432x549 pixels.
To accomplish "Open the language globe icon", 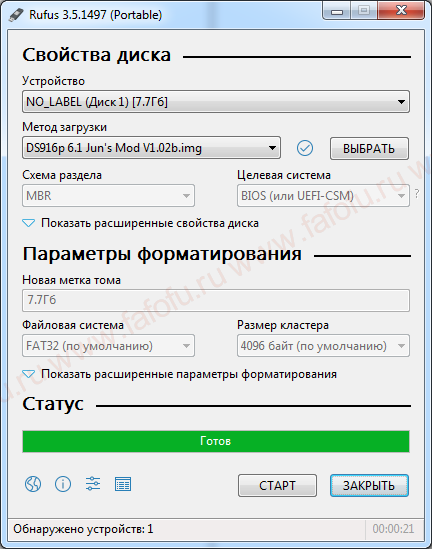I will (33, 484).
